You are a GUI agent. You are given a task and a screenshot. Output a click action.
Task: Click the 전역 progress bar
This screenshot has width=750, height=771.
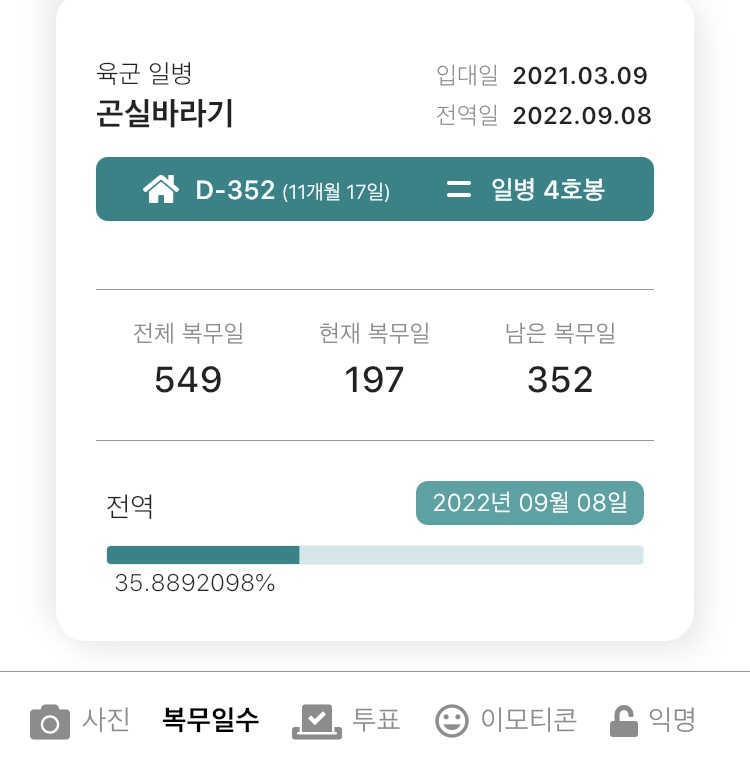point(375,555)
